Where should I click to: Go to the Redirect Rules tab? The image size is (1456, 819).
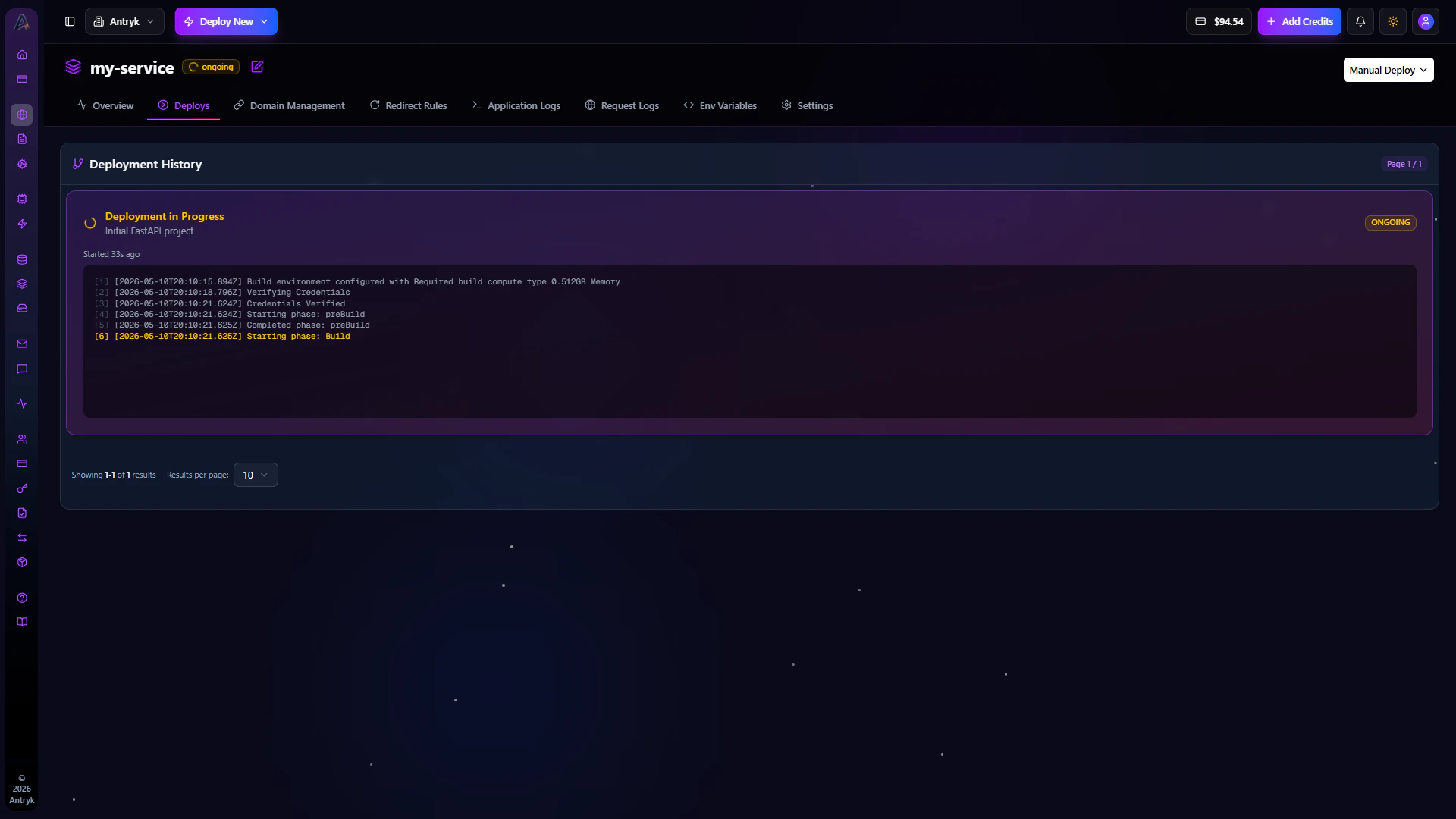point(408,105)
